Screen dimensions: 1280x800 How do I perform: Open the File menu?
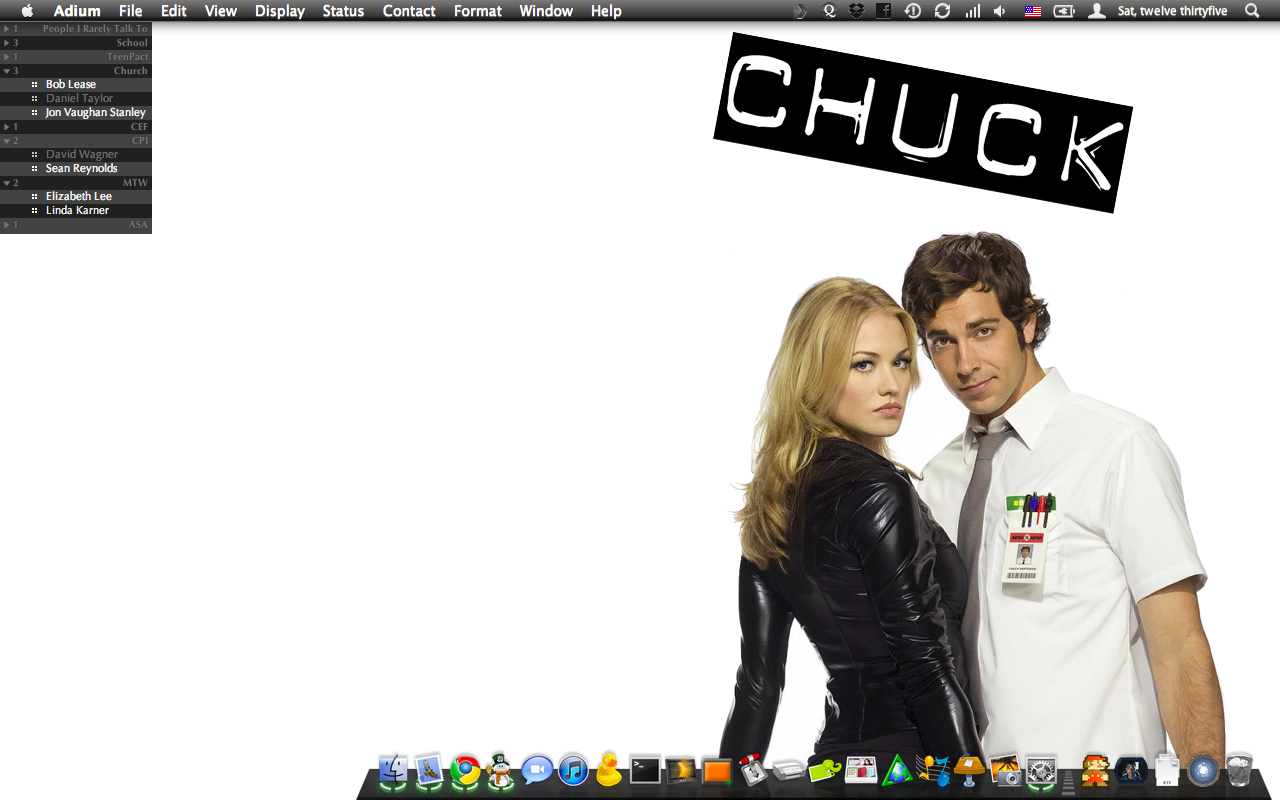point(131,11)
